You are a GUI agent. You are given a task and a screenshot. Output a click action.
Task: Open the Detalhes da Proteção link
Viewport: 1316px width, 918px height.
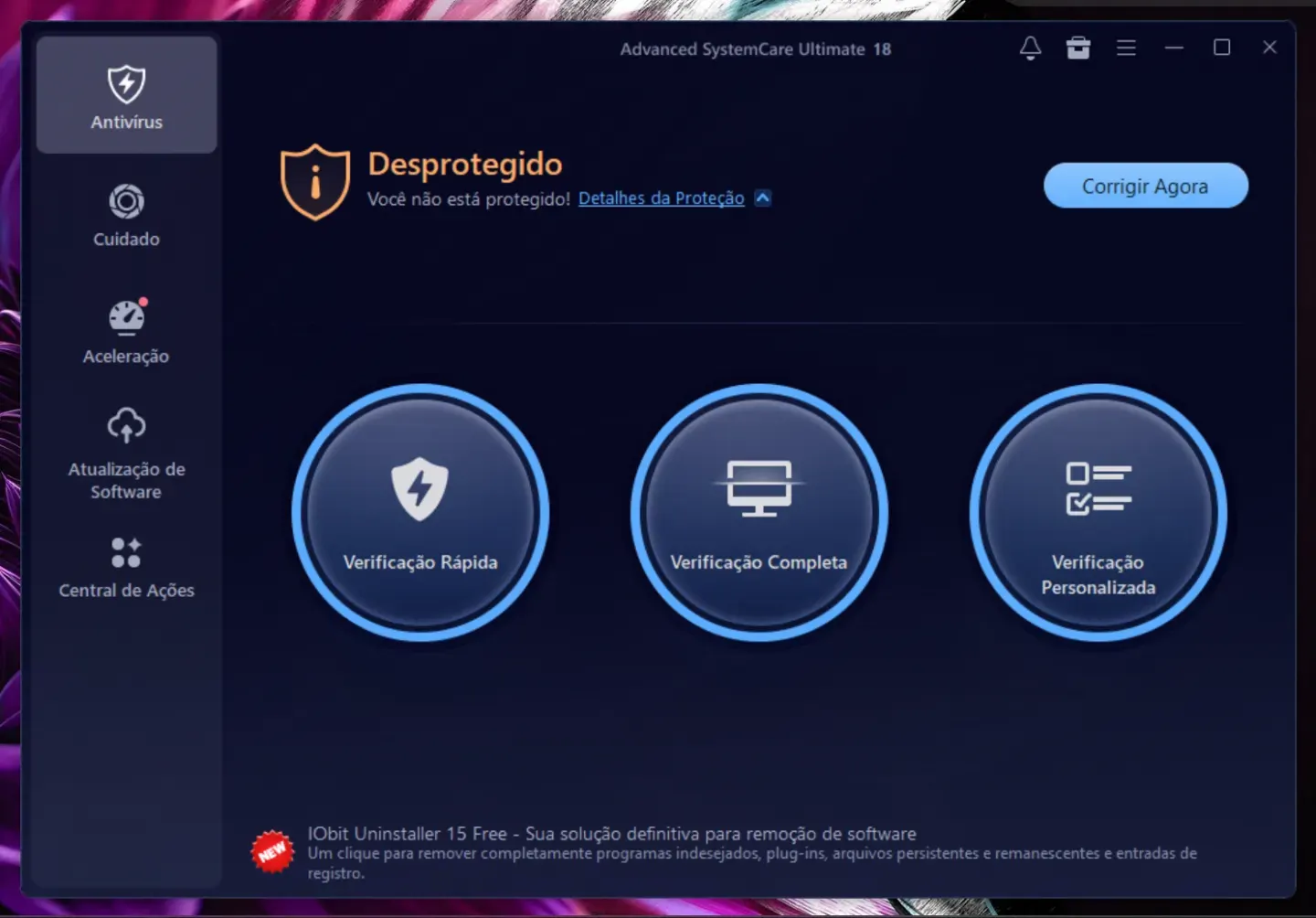point(661,198)
